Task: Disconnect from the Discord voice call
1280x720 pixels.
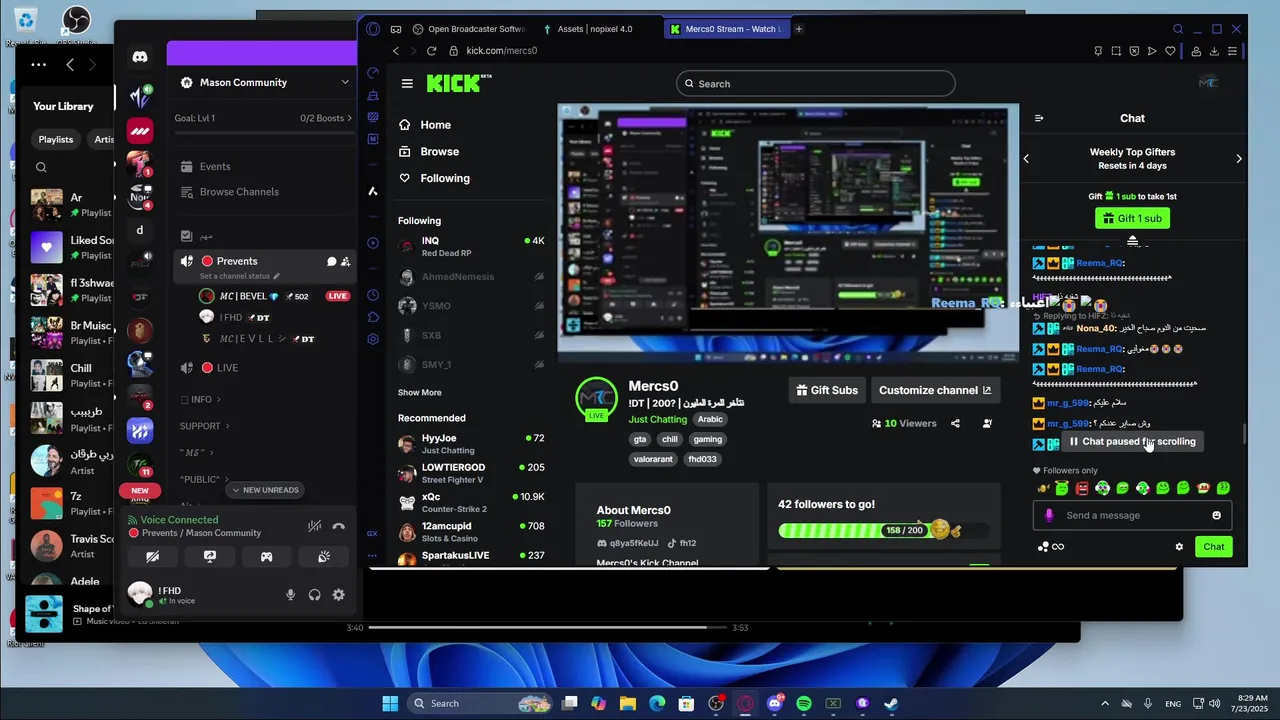Action: 339,526
